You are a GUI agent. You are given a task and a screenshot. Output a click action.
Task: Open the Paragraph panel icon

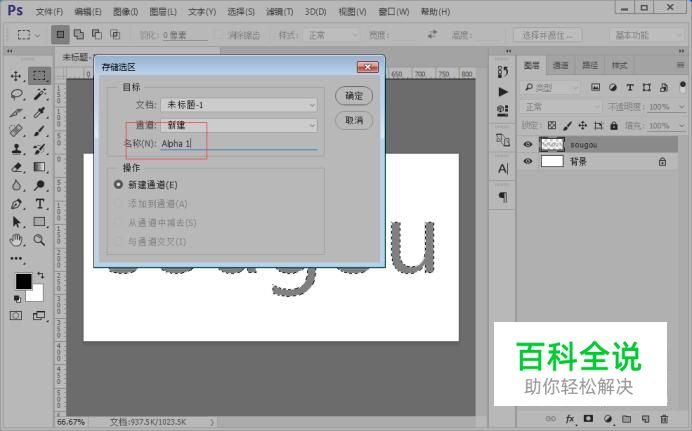[x=503, y=196]
